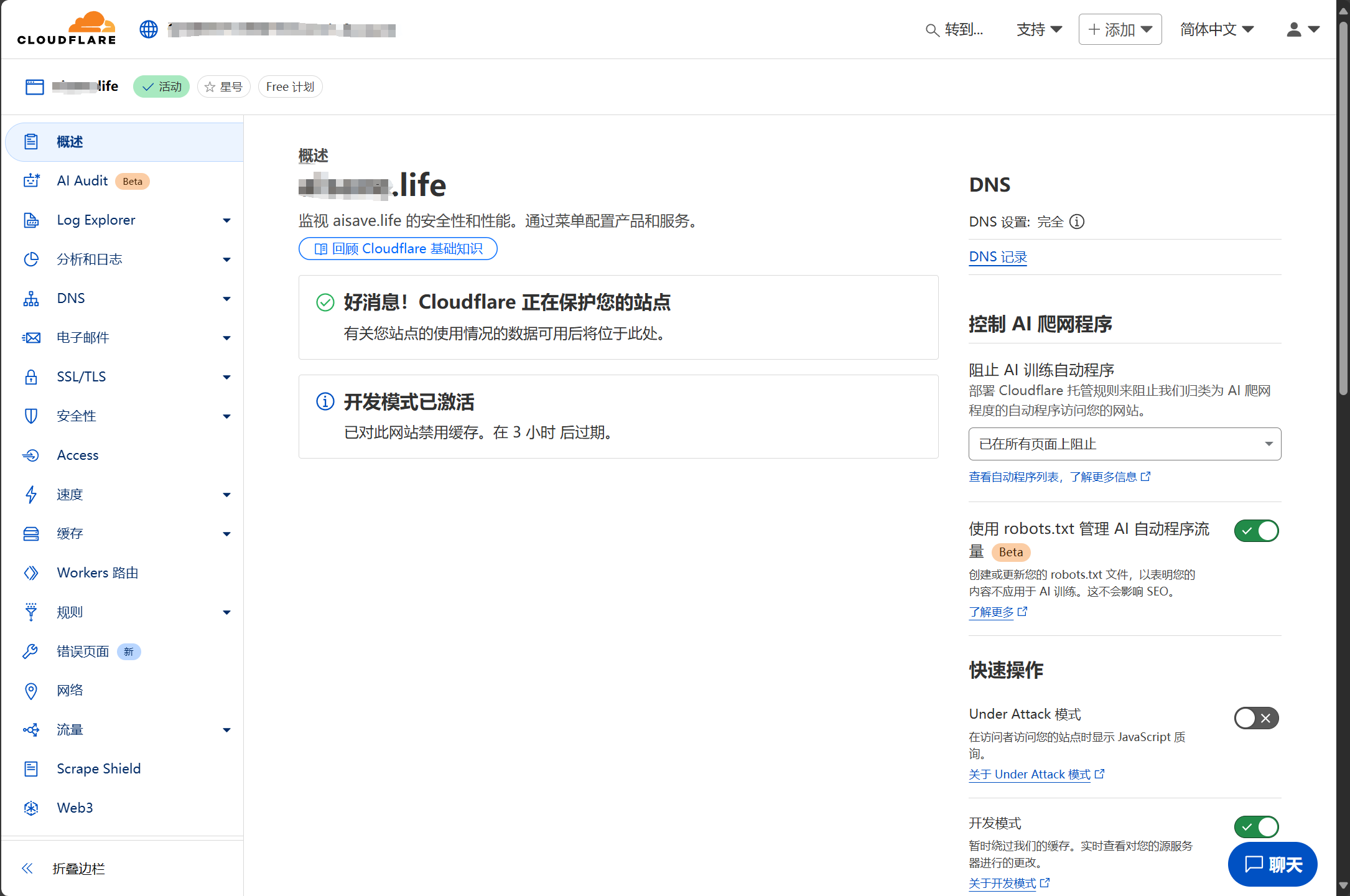Click the DNS network icon in sidebar
1350x896 pixels.
point(31,299)
